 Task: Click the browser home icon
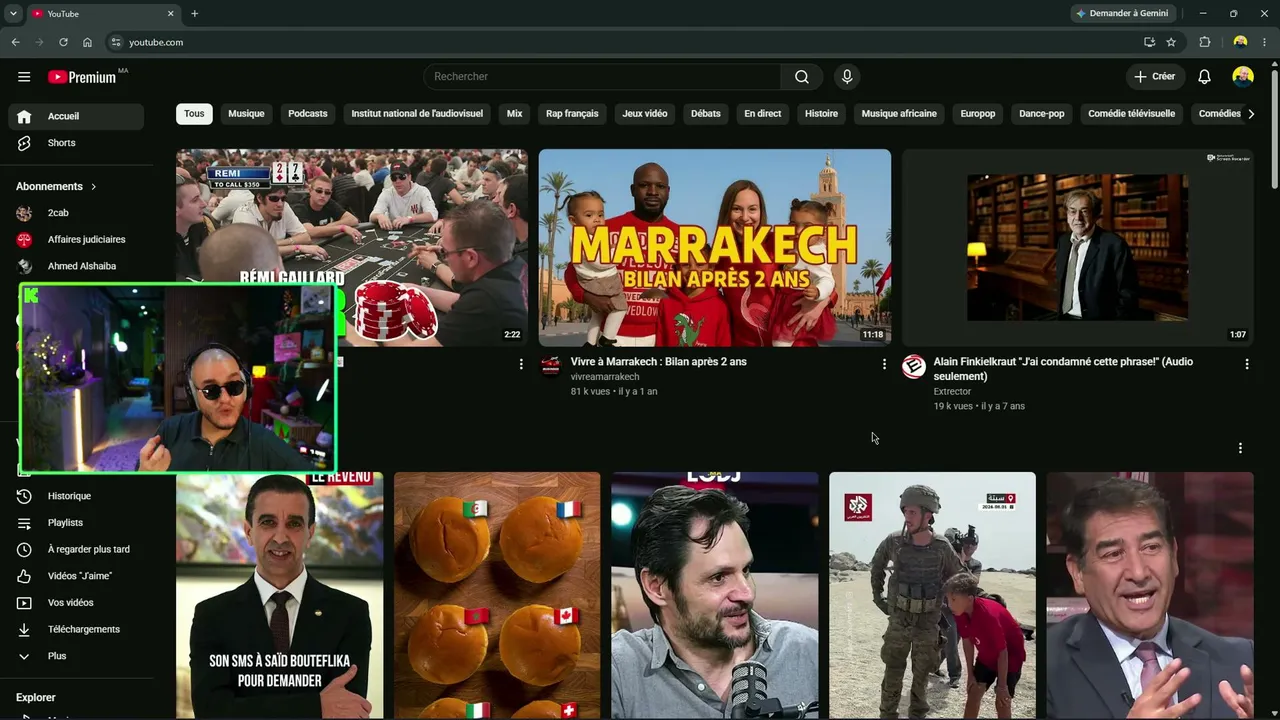tap(87, 42)
